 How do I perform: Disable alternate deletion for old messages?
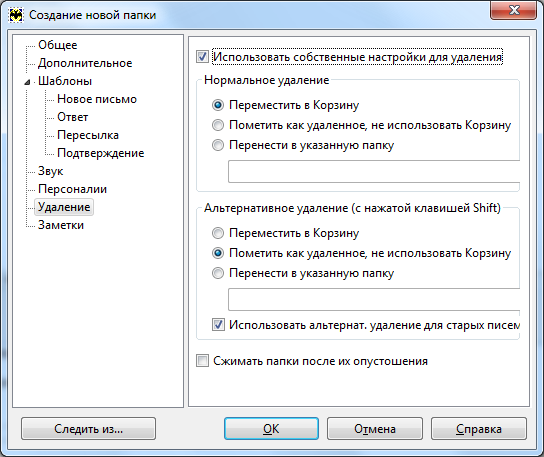[x=218, y=325]
